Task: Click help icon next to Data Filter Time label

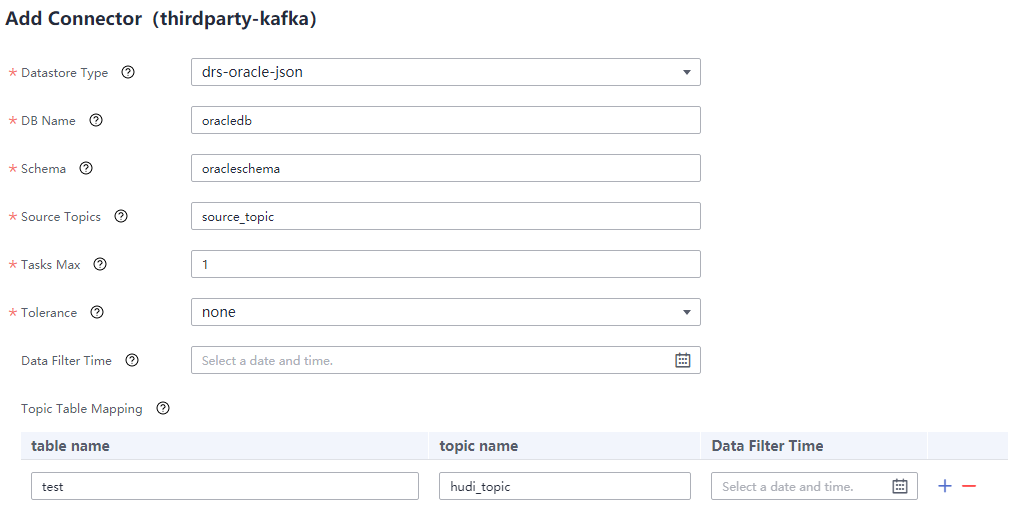Action: point(132,360)
